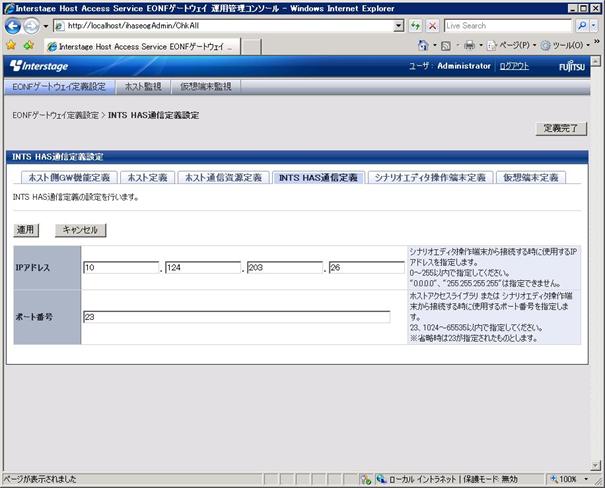The height and width of the screenshot is (488, 605).
Task: Click the EONFゲートウェイ定義設定 breadcrumb text
Action: [56, 115]
